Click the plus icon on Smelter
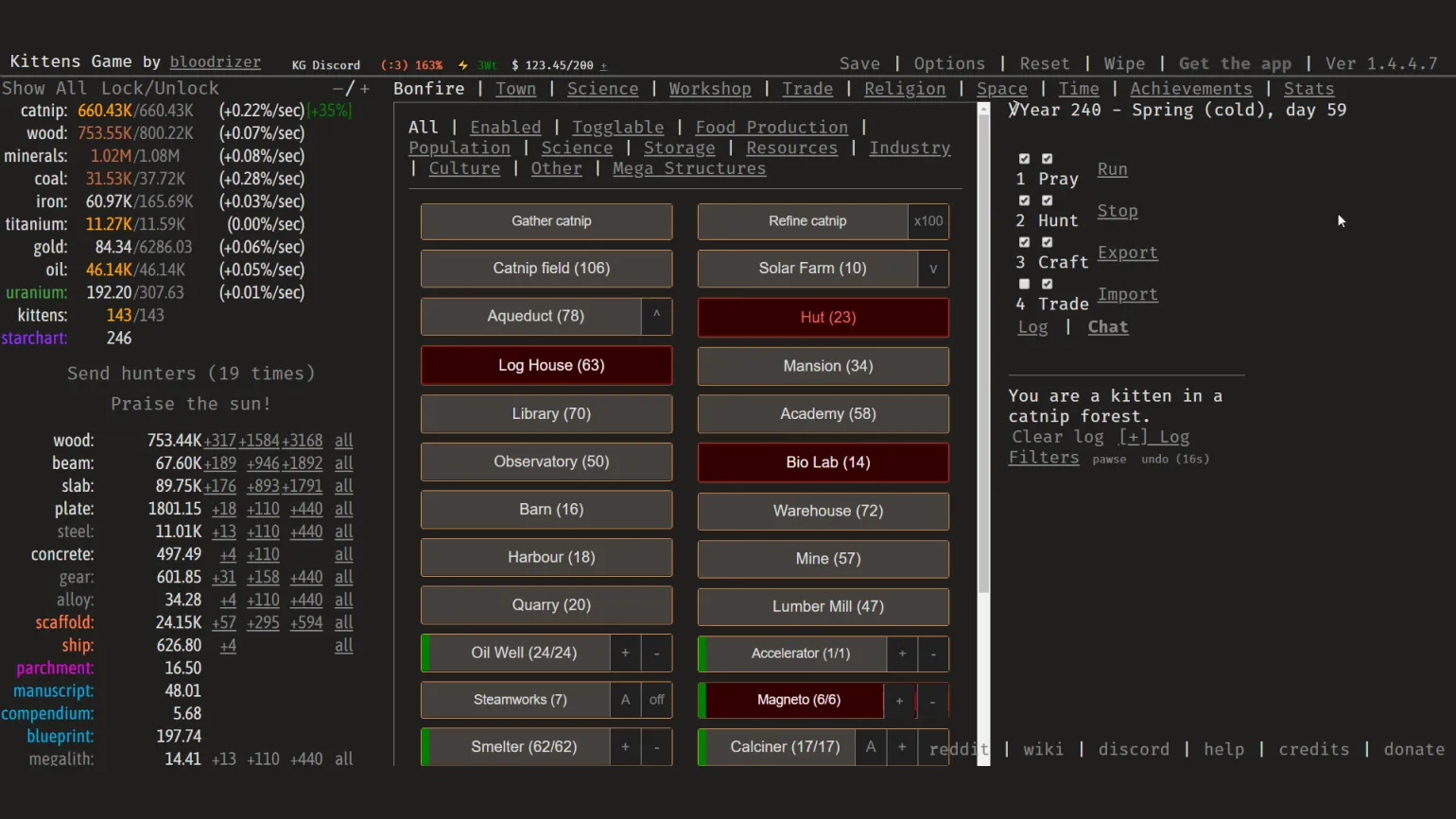Viewport: 1456px width, 819px height. point(625,747)
